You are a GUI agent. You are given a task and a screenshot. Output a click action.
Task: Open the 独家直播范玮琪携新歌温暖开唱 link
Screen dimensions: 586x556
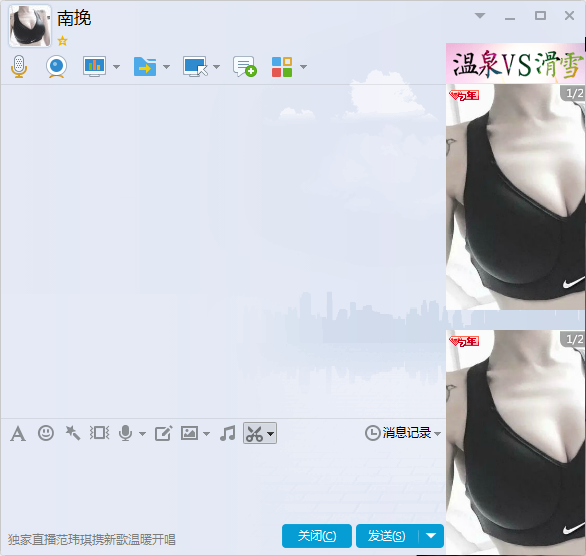pos(92,540)
